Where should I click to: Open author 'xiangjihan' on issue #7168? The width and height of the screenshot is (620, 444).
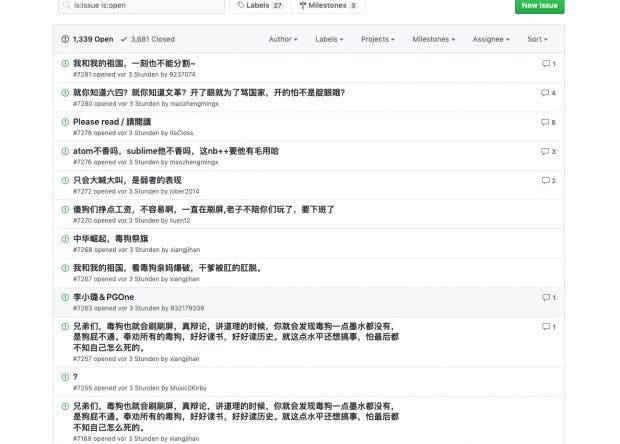184,439
